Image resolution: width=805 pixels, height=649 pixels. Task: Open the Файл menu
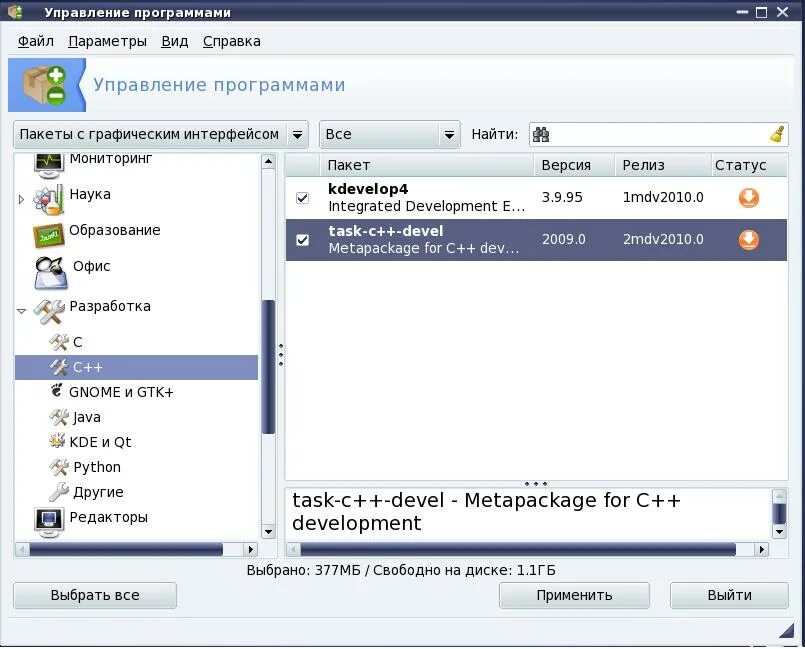(35, 41)
